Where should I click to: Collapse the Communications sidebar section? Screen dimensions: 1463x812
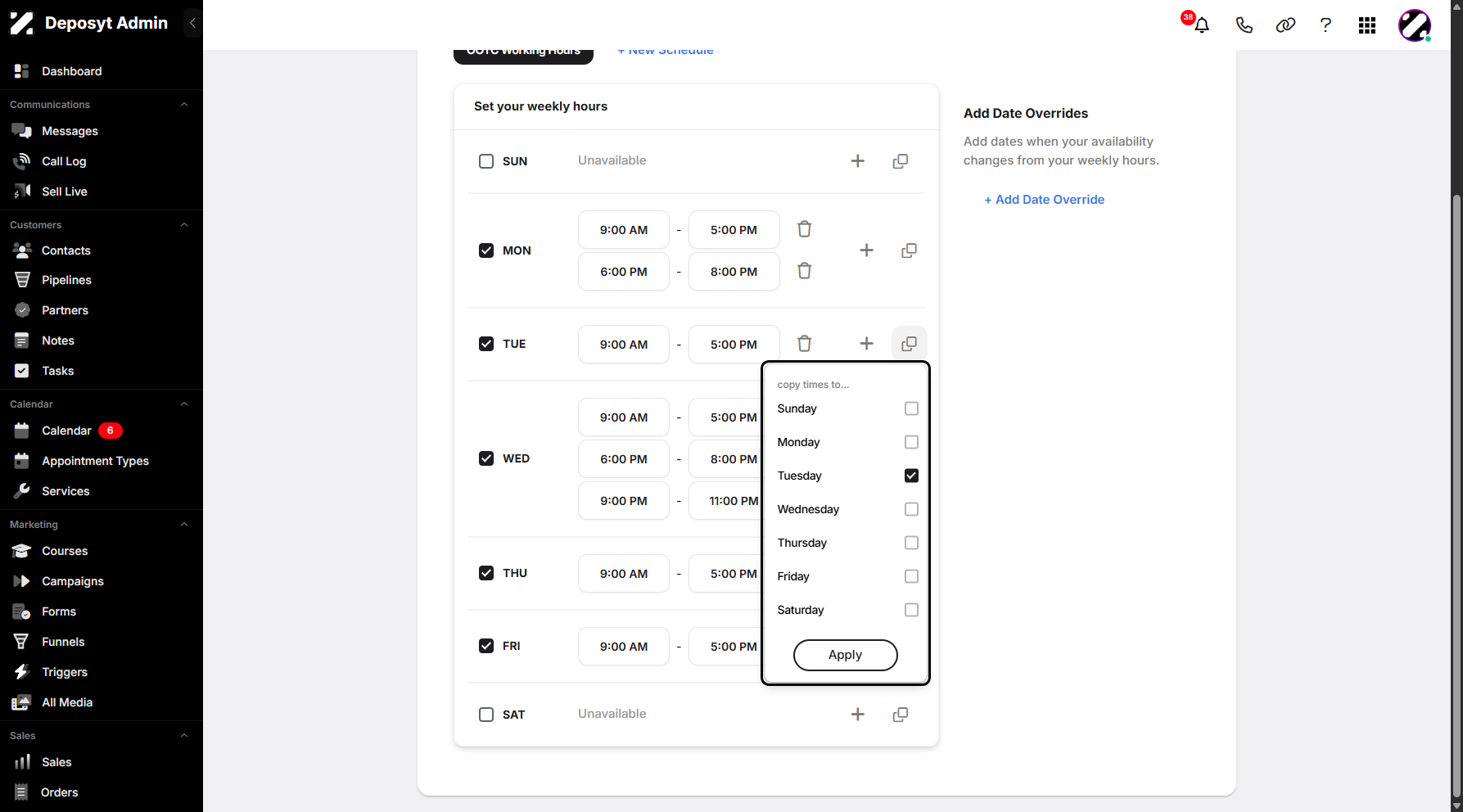tap(184, 105)
